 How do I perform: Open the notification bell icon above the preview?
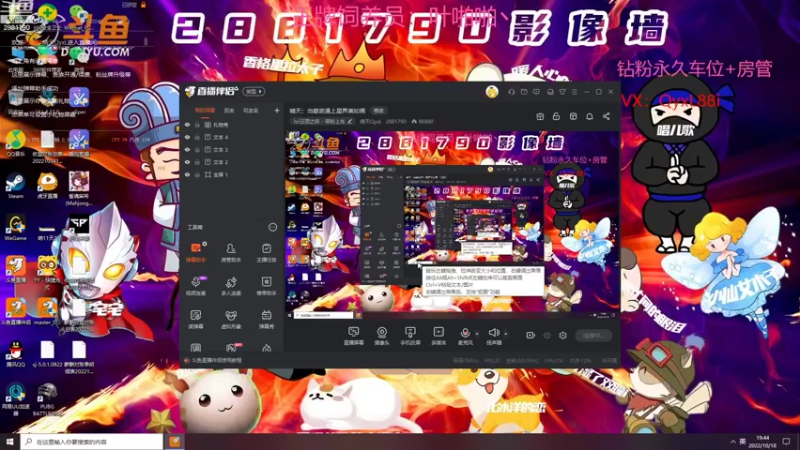click(x=589, y=116)
